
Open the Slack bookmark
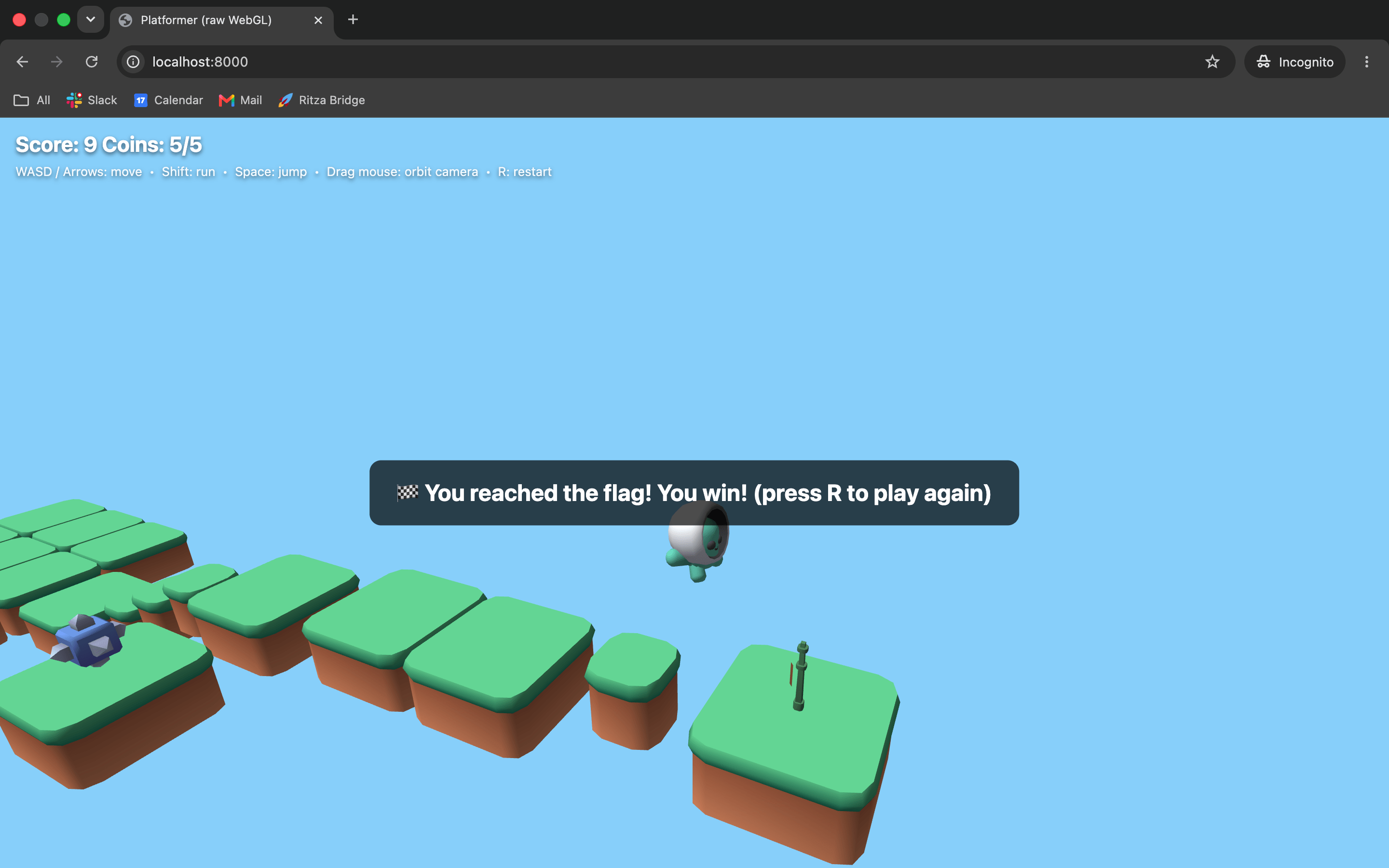pyautogui.click(x=92, y=100)
